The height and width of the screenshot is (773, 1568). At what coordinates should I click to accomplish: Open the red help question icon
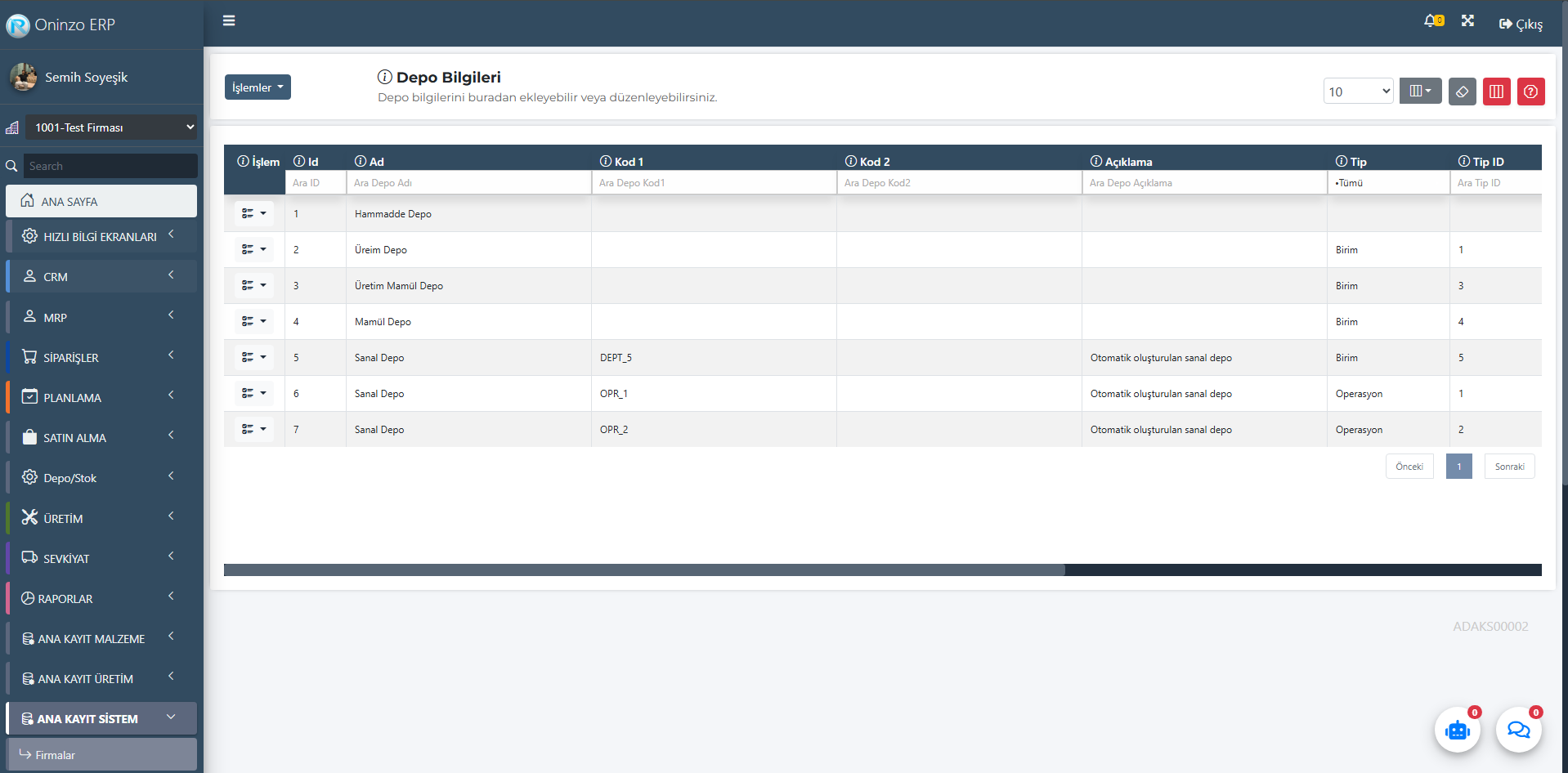[1530, 92]
